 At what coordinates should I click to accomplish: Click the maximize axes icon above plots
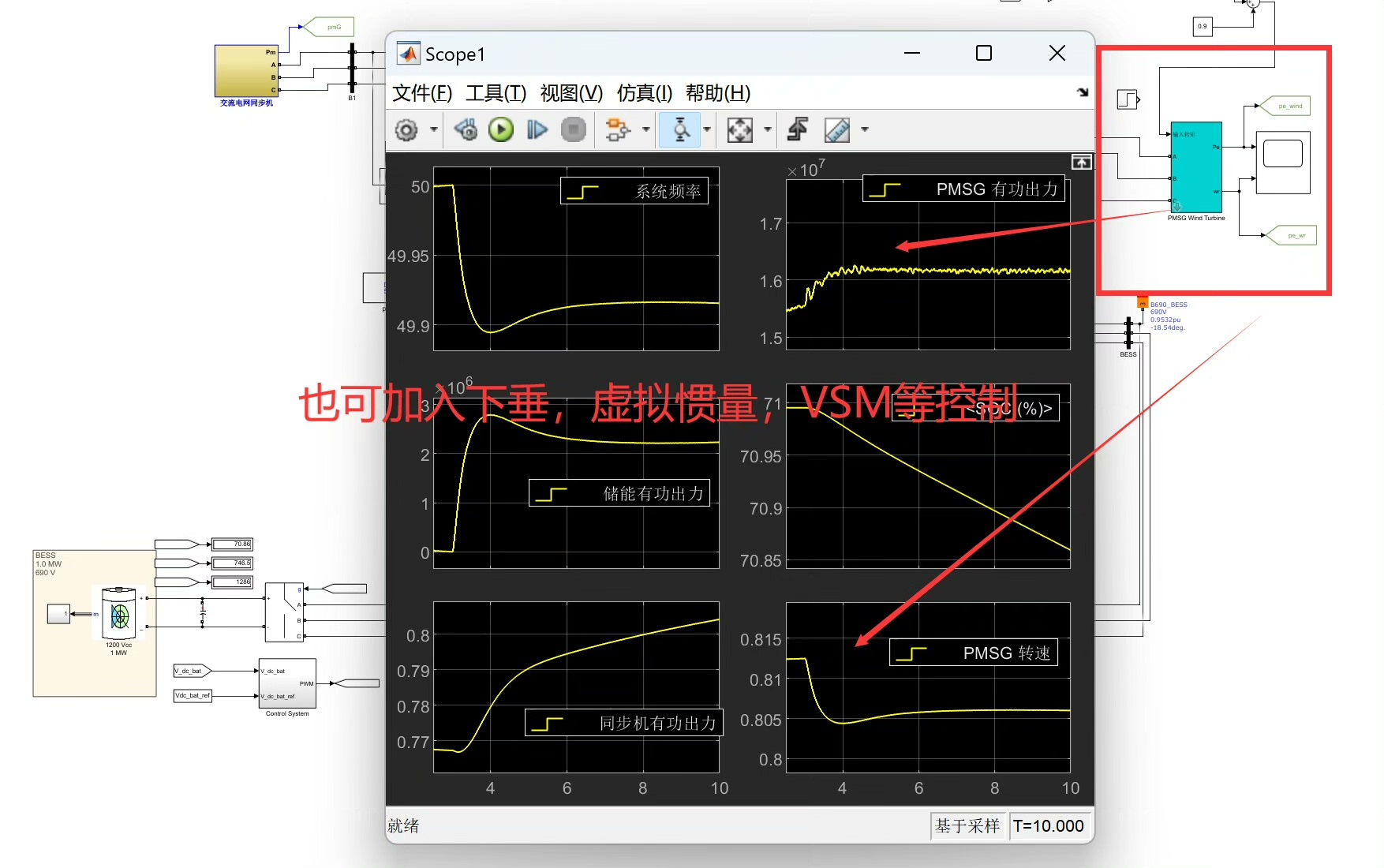tap(1081, 162)
